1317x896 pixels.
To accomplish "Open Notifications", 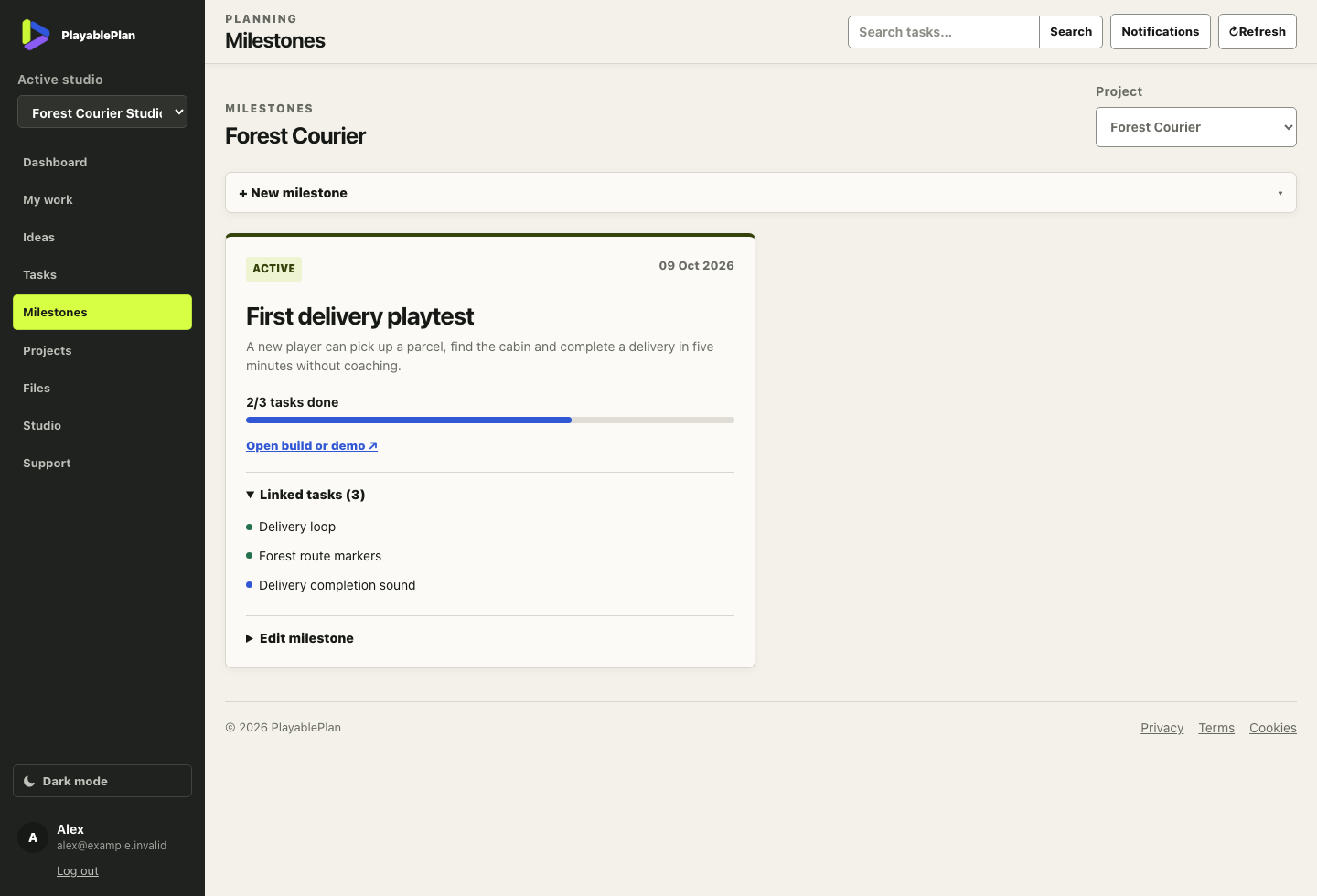I will (1160, 31).
